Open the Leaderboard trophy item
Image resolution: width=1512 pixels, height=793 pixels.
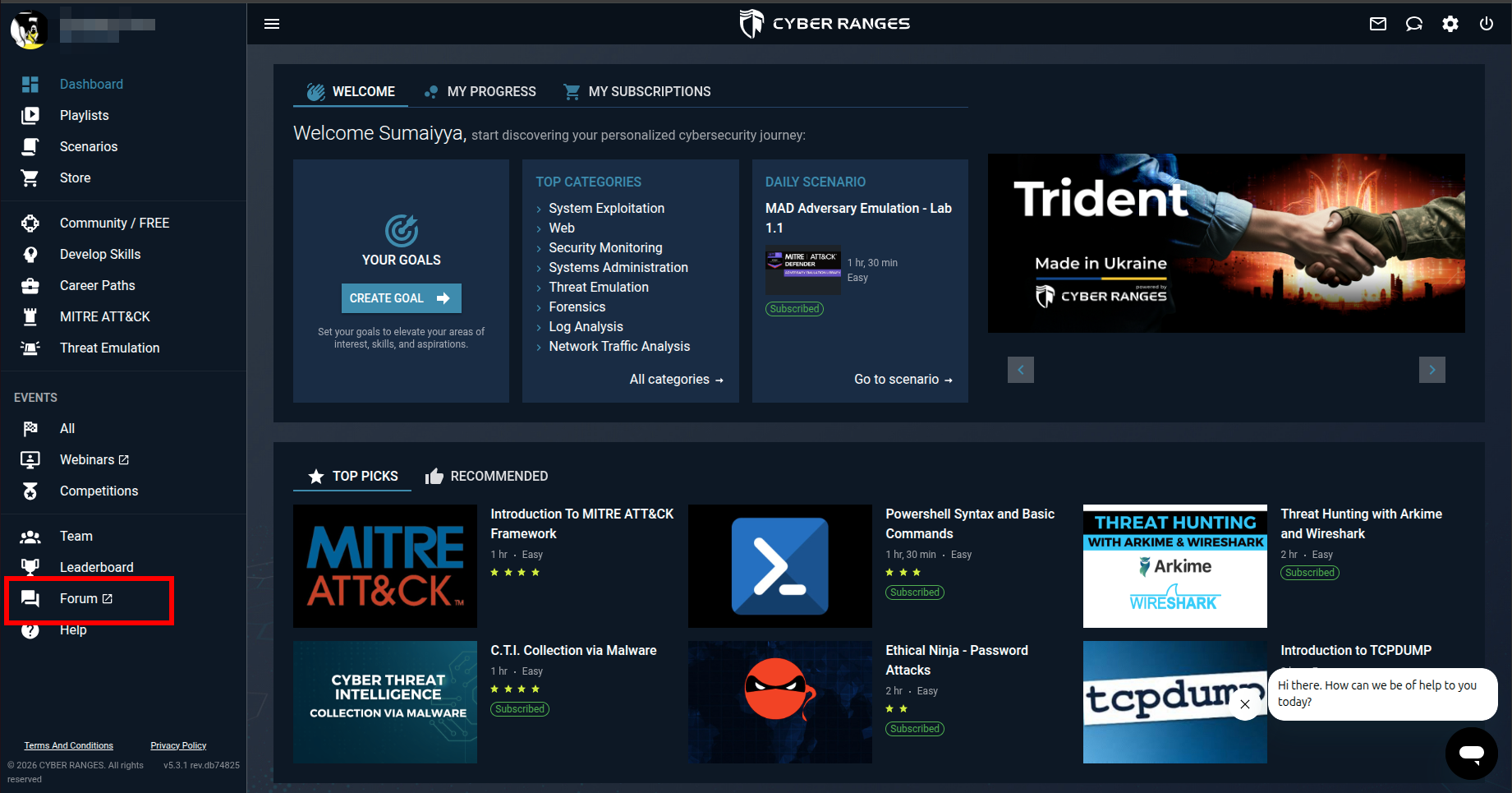point(96,567)
